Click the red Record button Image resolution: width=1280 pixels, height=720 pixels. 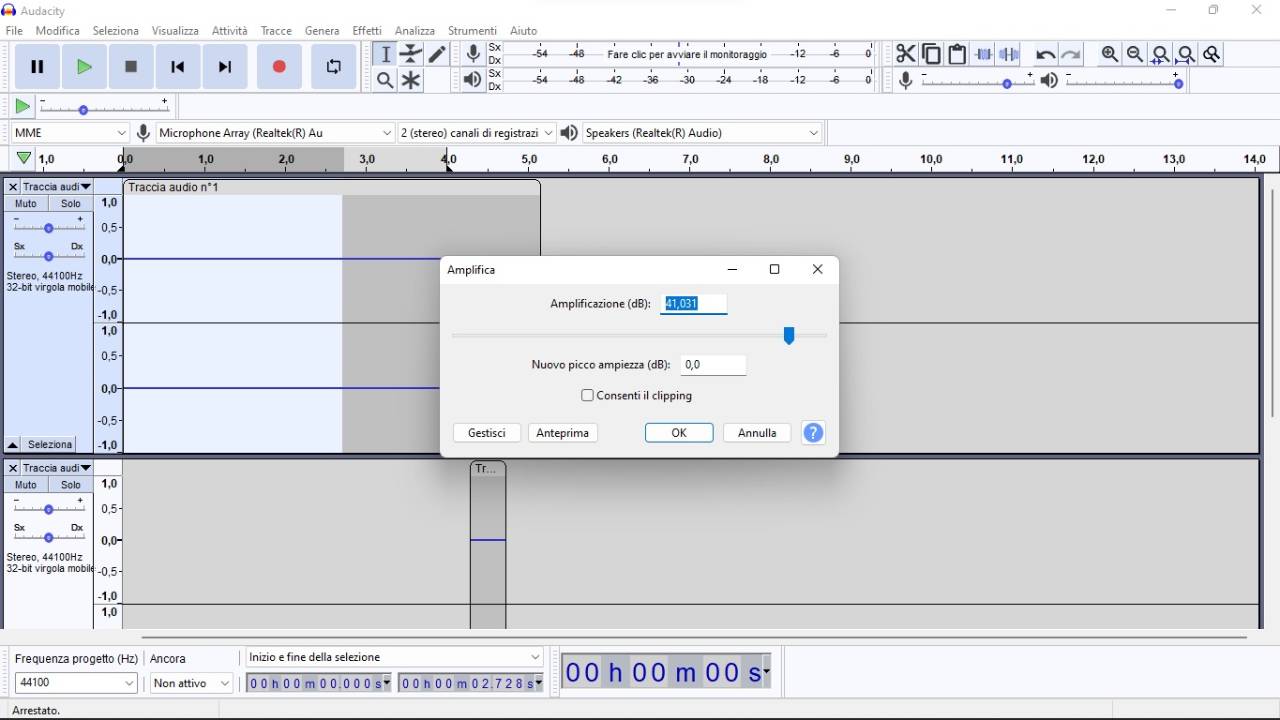pos(279,66)
